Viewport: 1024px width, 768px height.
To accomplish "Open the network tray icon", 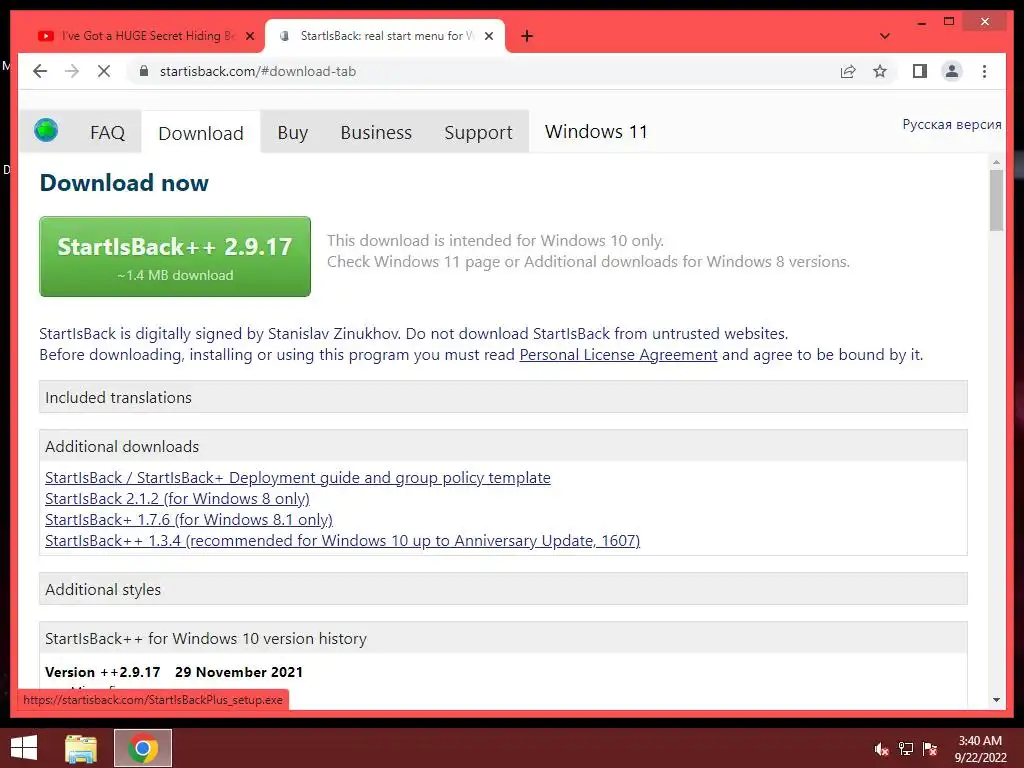I will point(906,749).
